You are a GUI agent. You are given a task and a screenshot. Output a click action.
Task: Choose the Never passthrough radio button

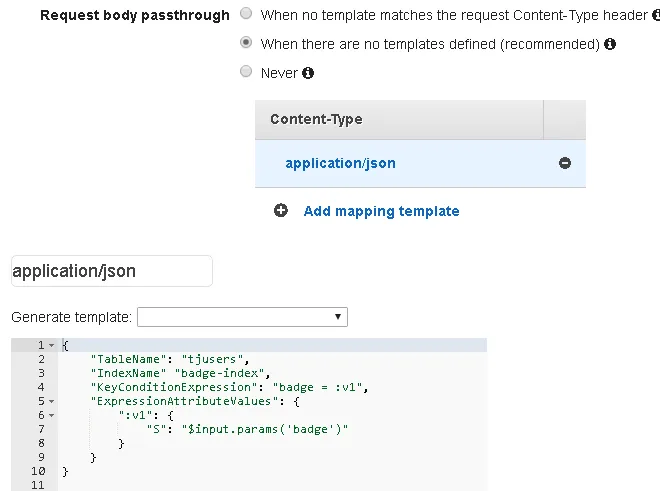coord(246,72)
